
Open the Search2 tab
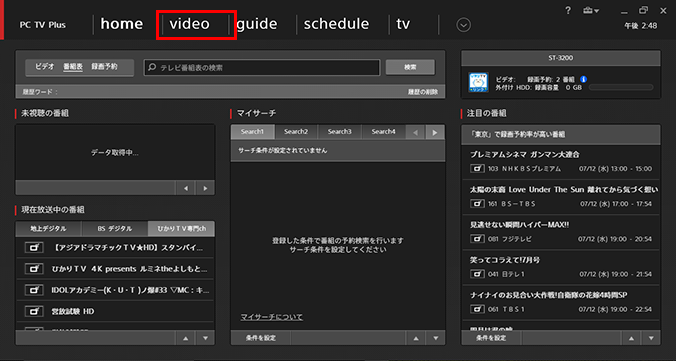click(x=296, y=132)
